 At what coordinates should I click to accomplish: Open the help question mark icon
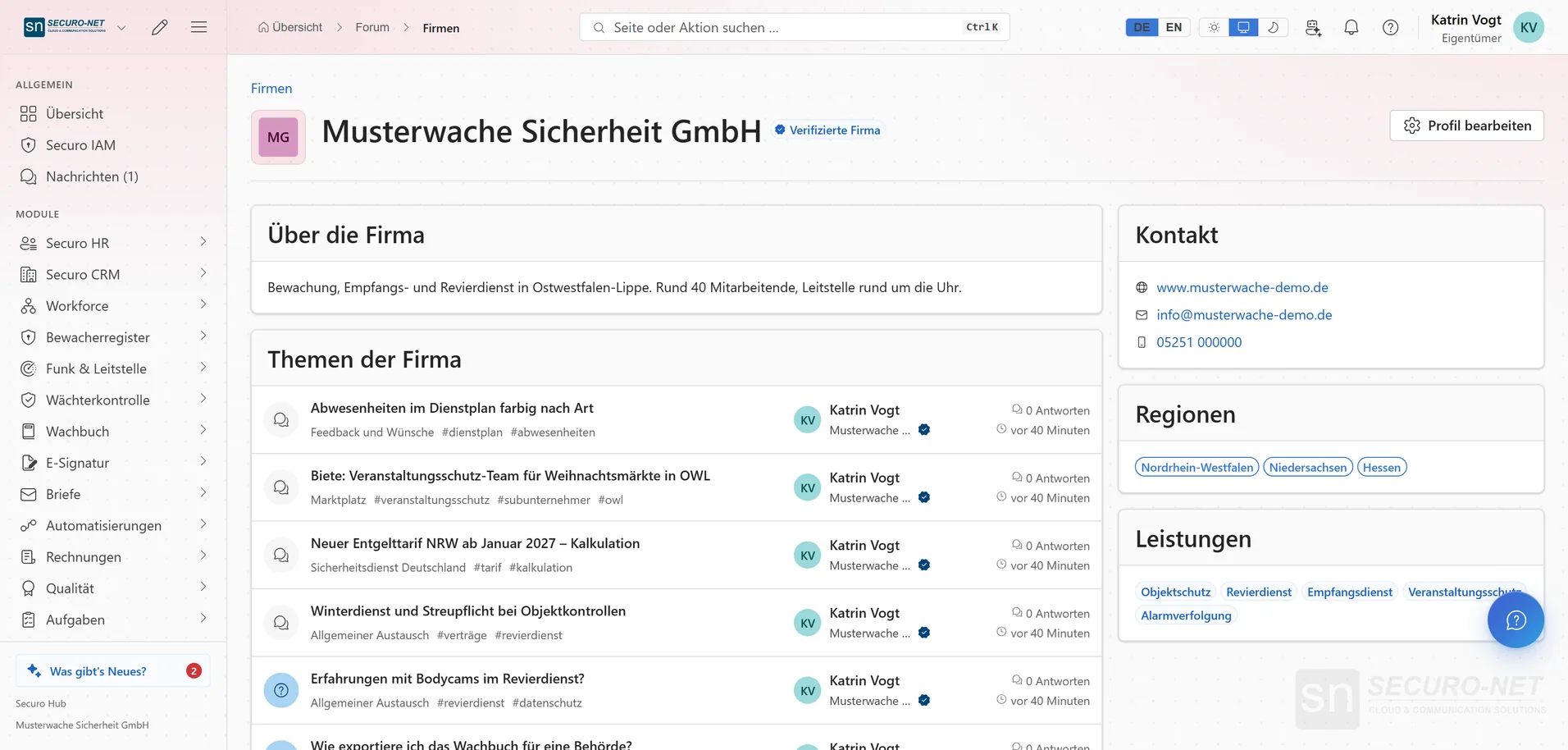point(1391,27)
